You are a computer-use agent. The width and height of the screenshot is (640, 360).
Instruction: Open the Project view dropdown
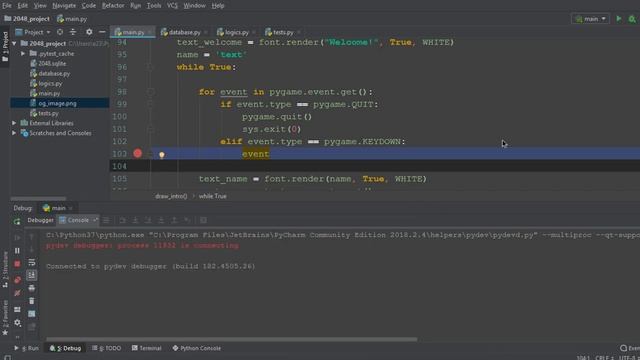point(33,32)
